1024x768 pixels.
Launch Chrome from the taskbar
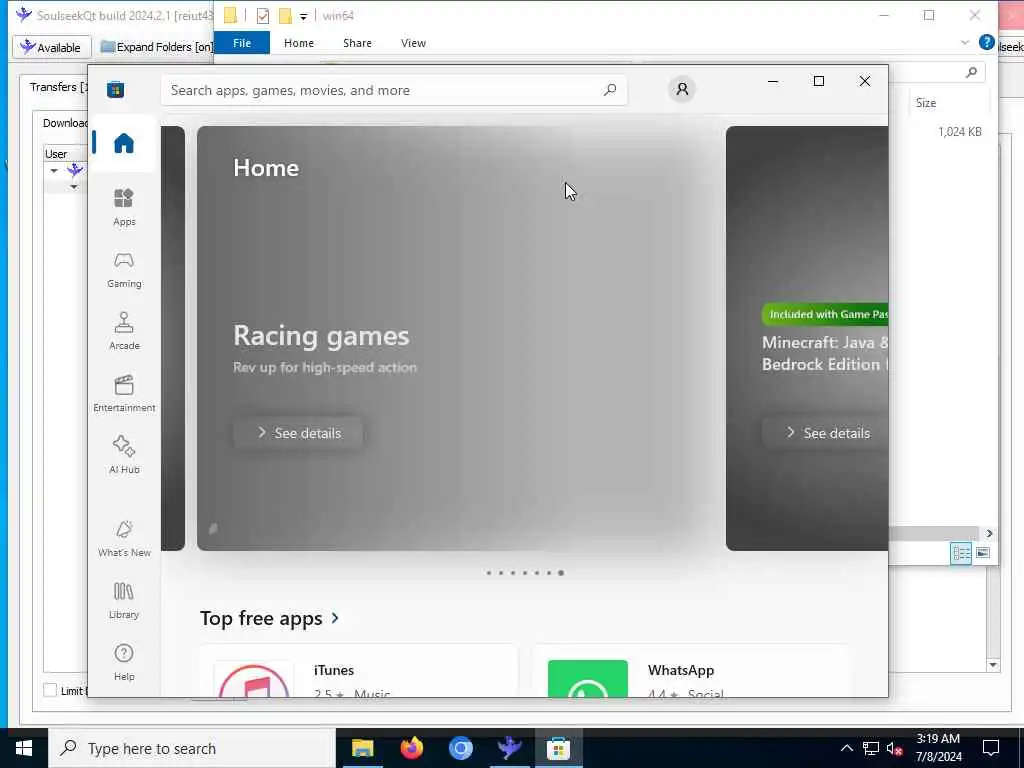460,748
